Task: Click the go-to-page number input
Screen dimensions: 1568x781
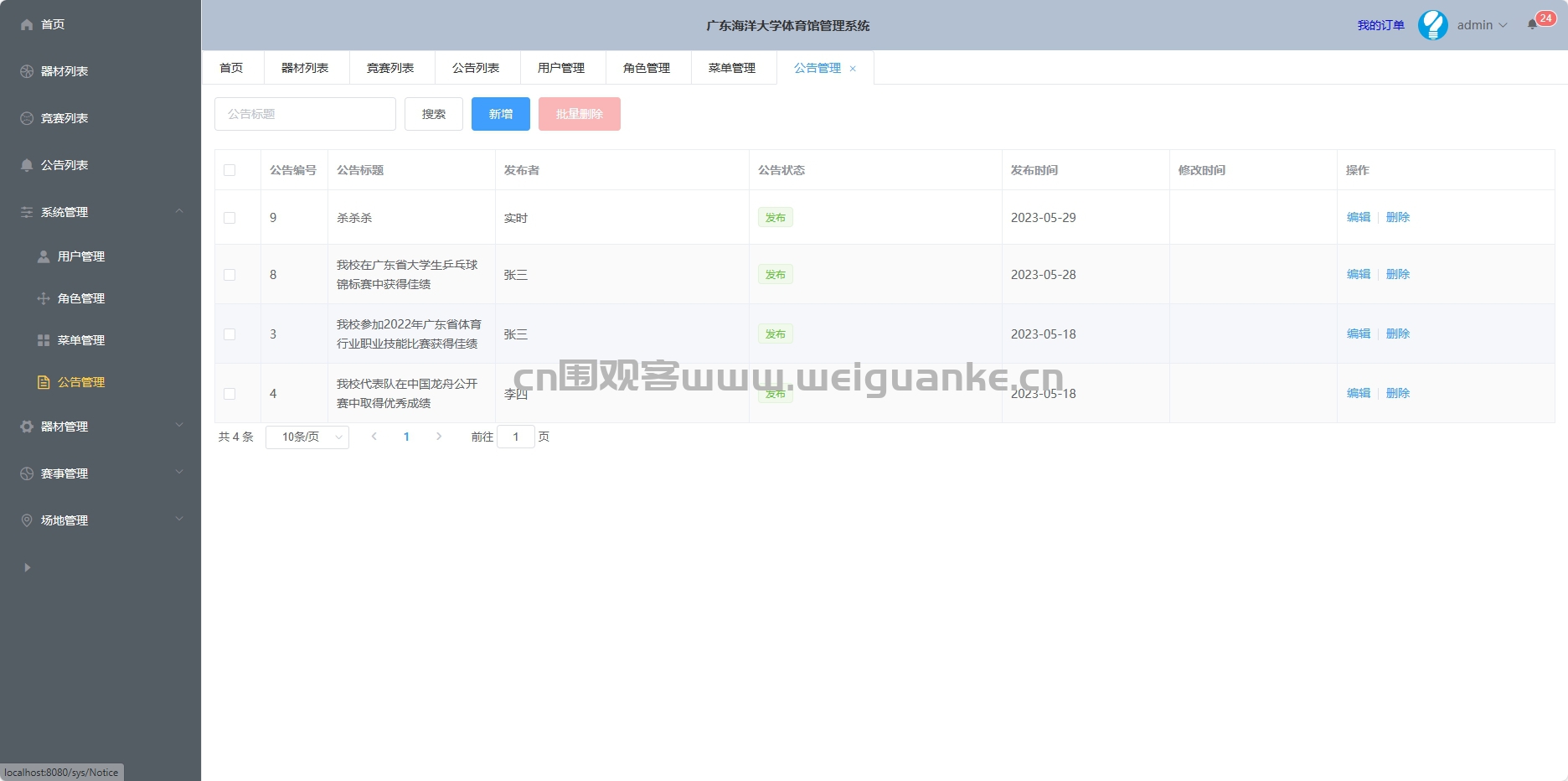Action: tap(516, 437)
